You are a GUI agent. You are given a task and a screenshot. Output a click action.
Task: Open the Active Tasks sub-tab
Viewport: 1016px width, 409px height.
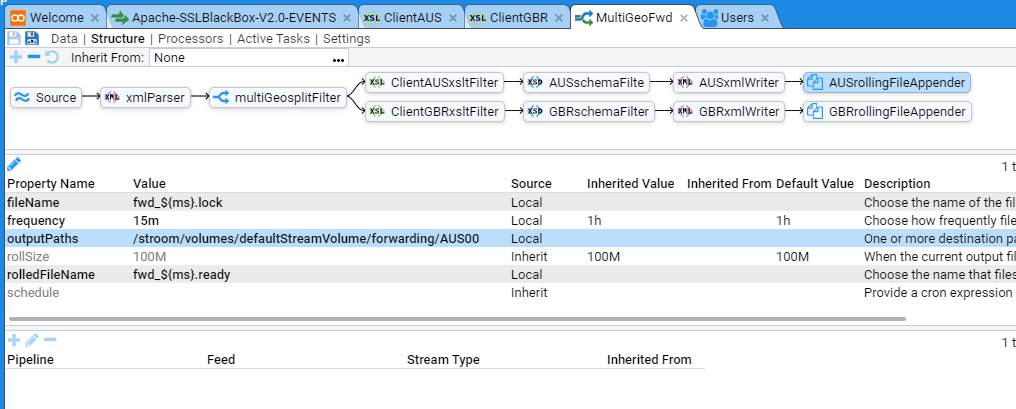274,38
